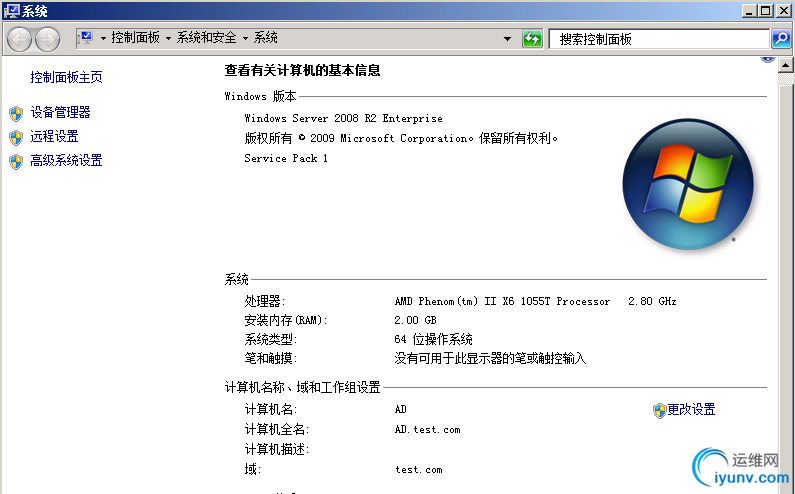Viewport: 795px width, 494px height.
Task: Click the Forward navigation arrow button
Action: (48, 39)
